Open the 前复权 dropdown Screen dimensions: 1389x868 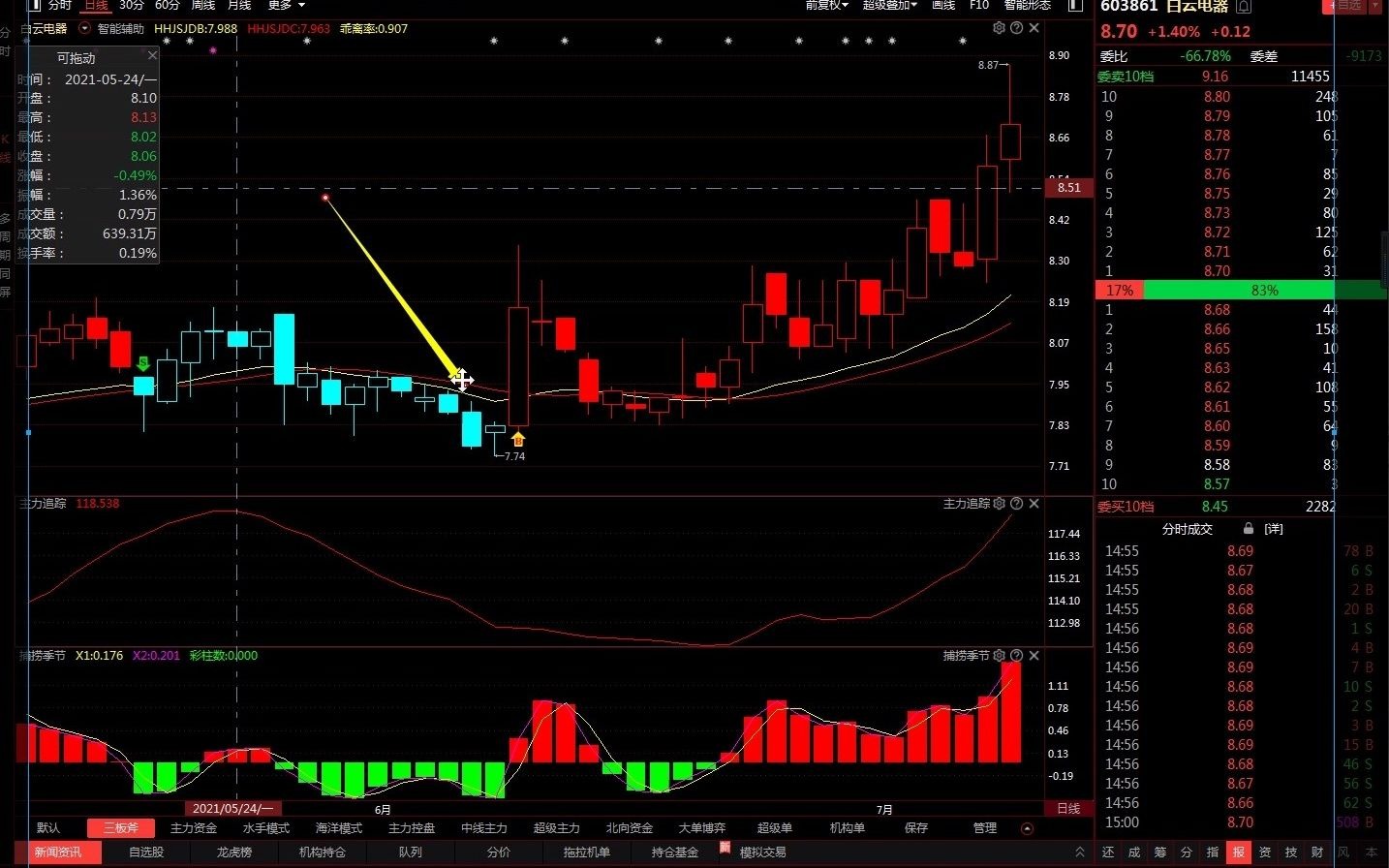(827, 5)
